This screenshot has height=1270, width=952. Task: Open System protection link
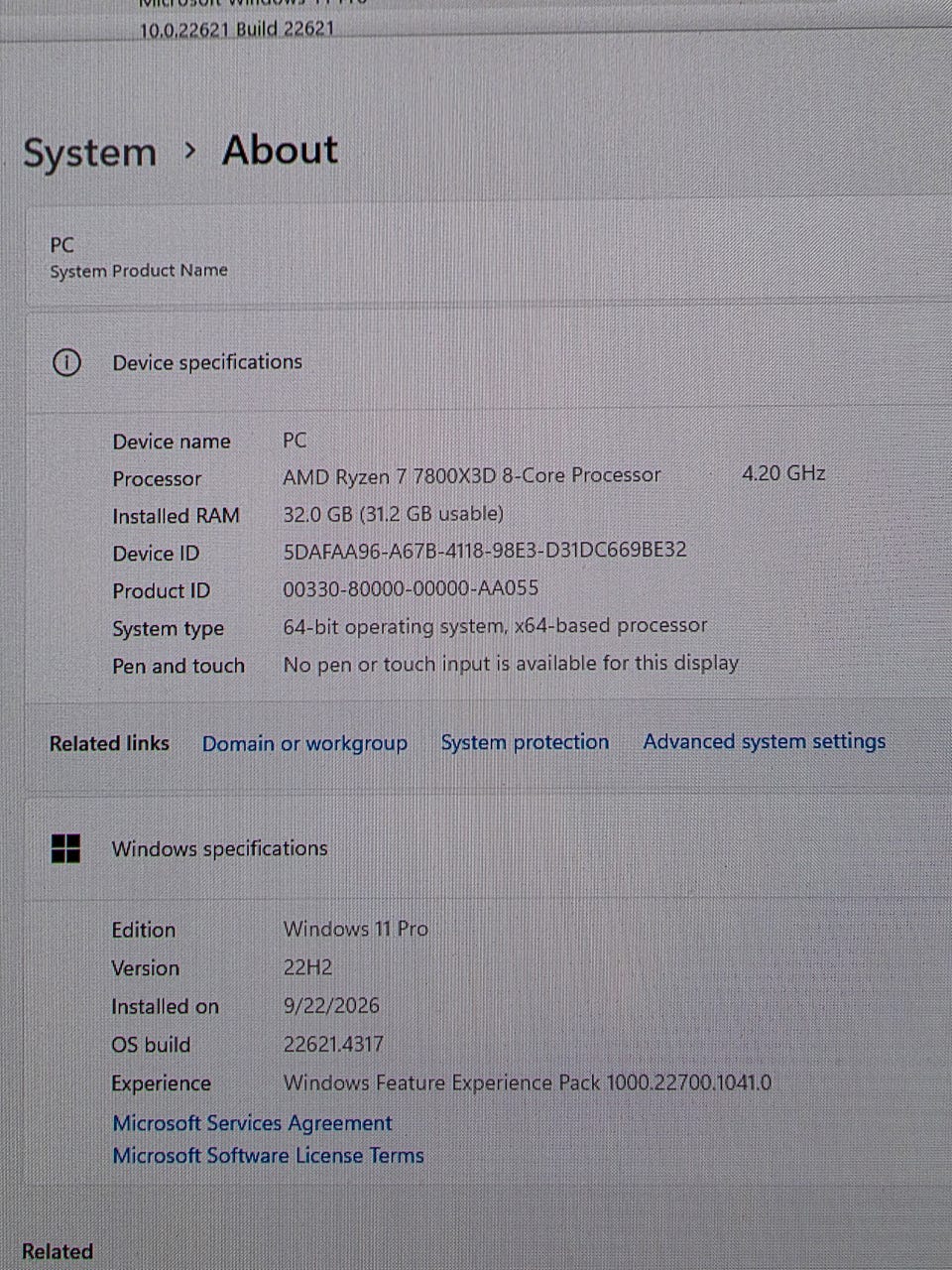coord(525,742)
